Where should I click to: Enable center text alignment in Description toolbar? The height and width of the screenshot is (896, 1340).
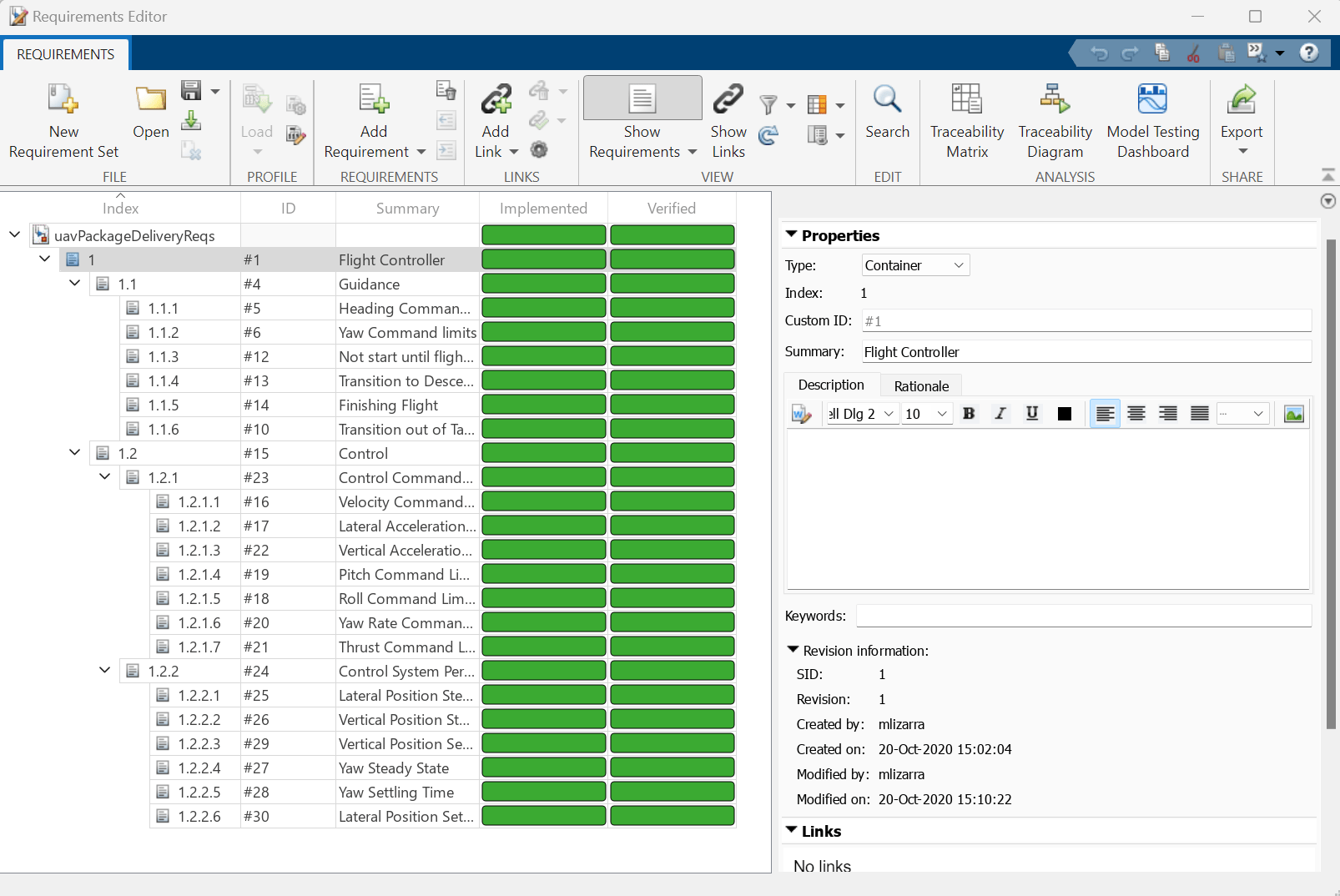tap(1136, 413)
